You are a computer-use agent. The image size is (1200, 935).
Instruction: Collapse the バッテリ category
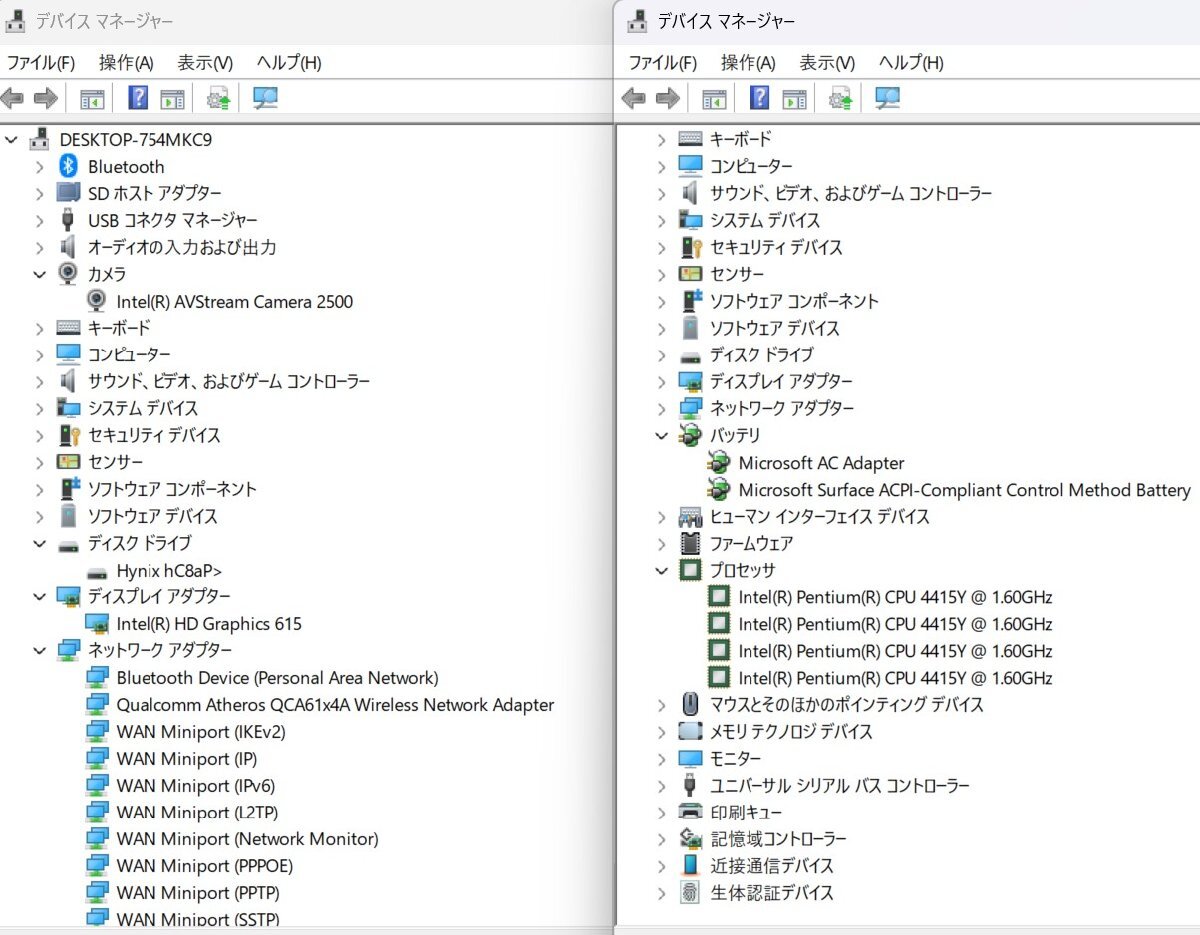point(661,435)
